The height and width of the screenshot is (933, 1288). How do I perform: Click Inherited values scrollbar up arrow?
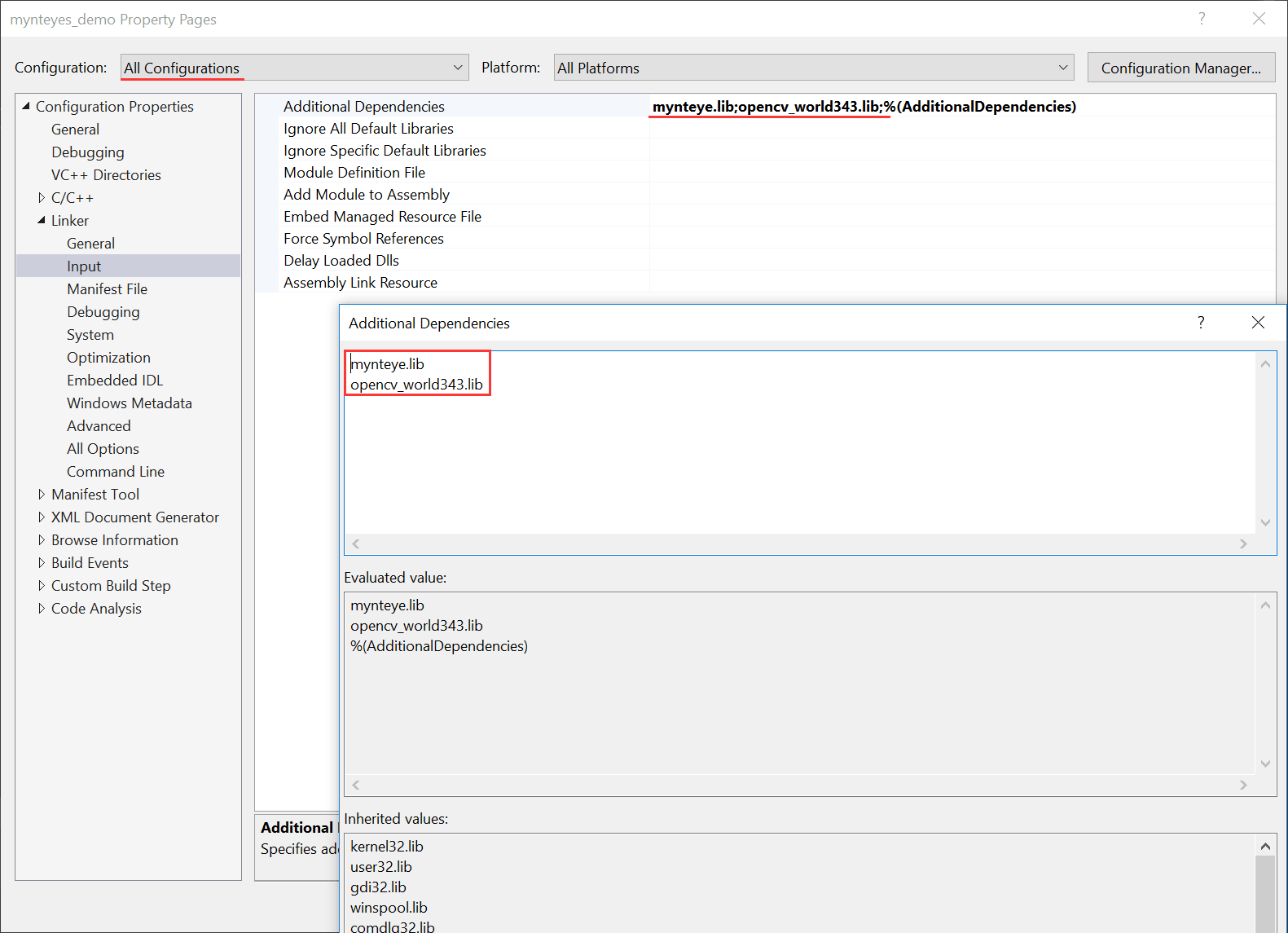(1265, 846)
